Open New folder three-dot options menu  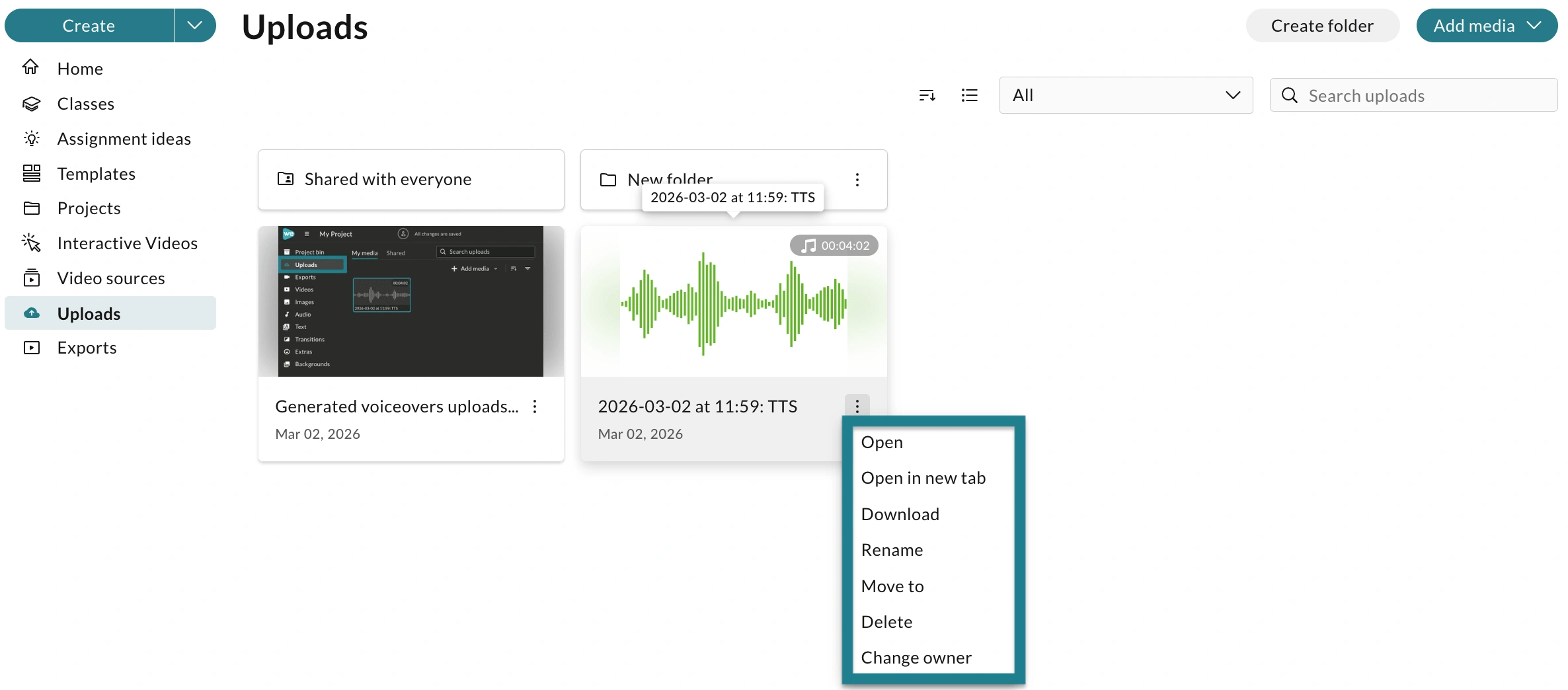pyautogui.click(x=857, y=180)
